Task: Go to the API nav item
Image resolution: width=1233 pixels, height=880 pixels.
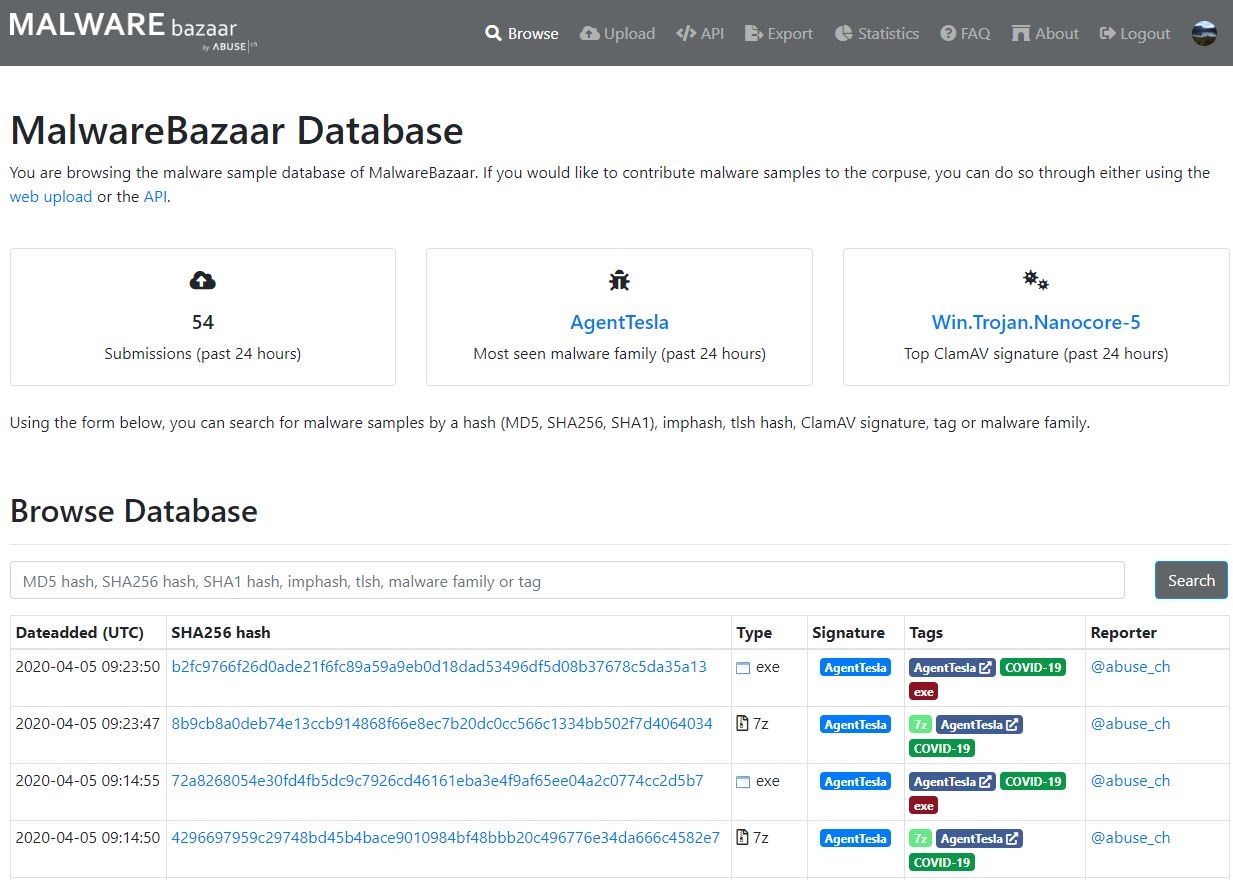Action: [x=700, y=33]
